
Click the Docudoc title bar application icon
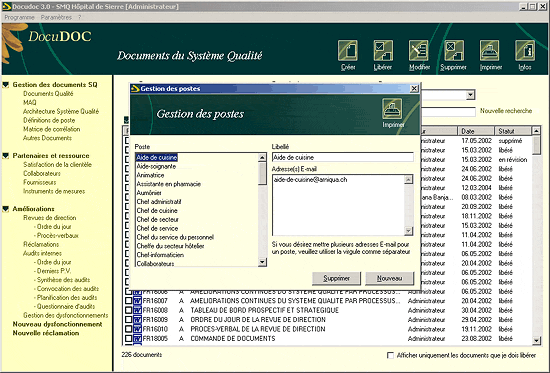pyautogui.click(x=7, y=7)
